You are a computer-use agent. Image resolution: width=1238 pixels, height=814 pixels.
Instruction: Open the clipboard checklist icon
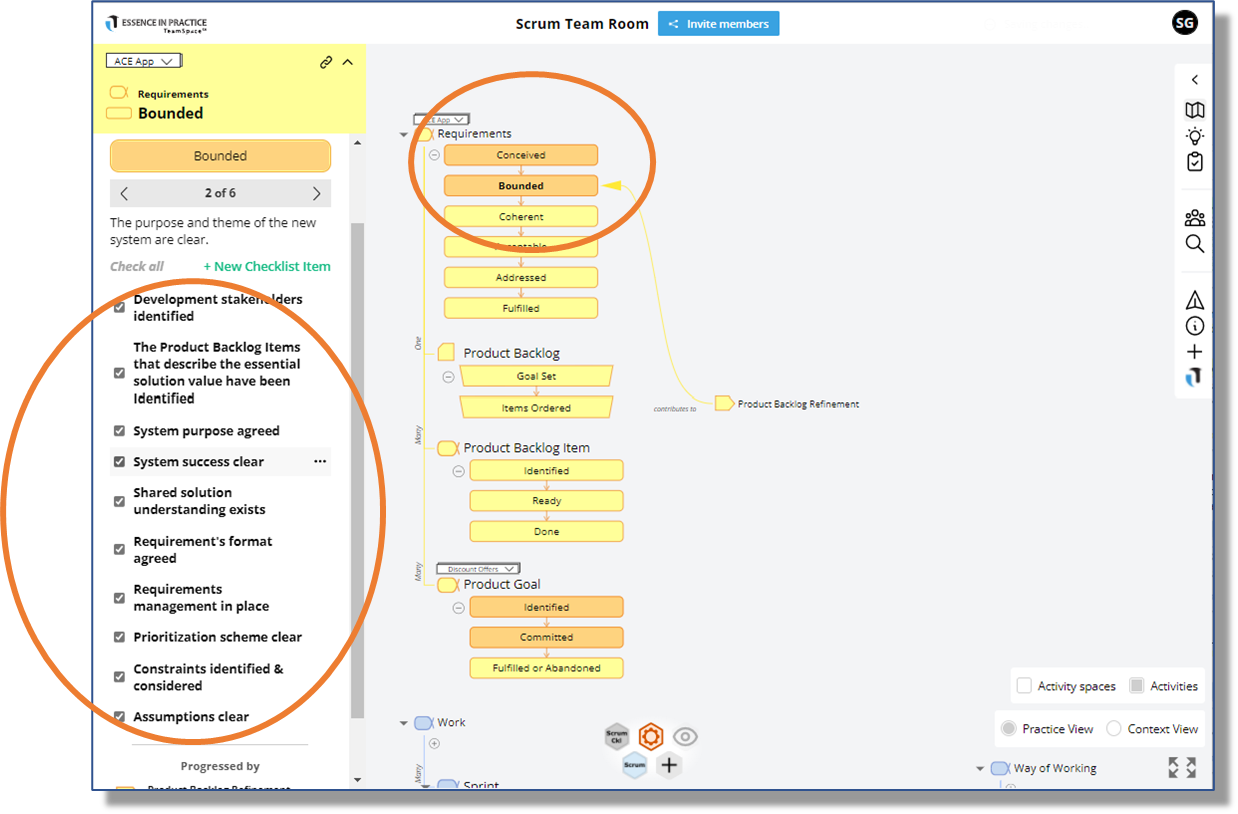[x=1194, y=162]
